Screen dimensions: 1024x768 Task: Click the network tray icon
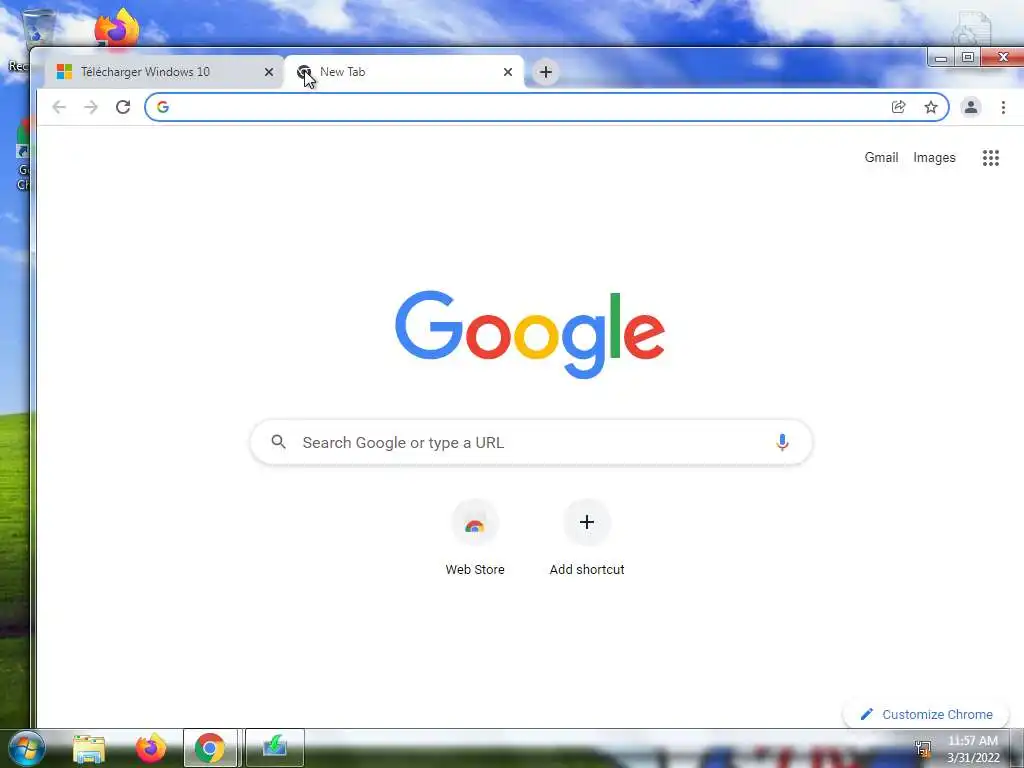tap(923, 748)
